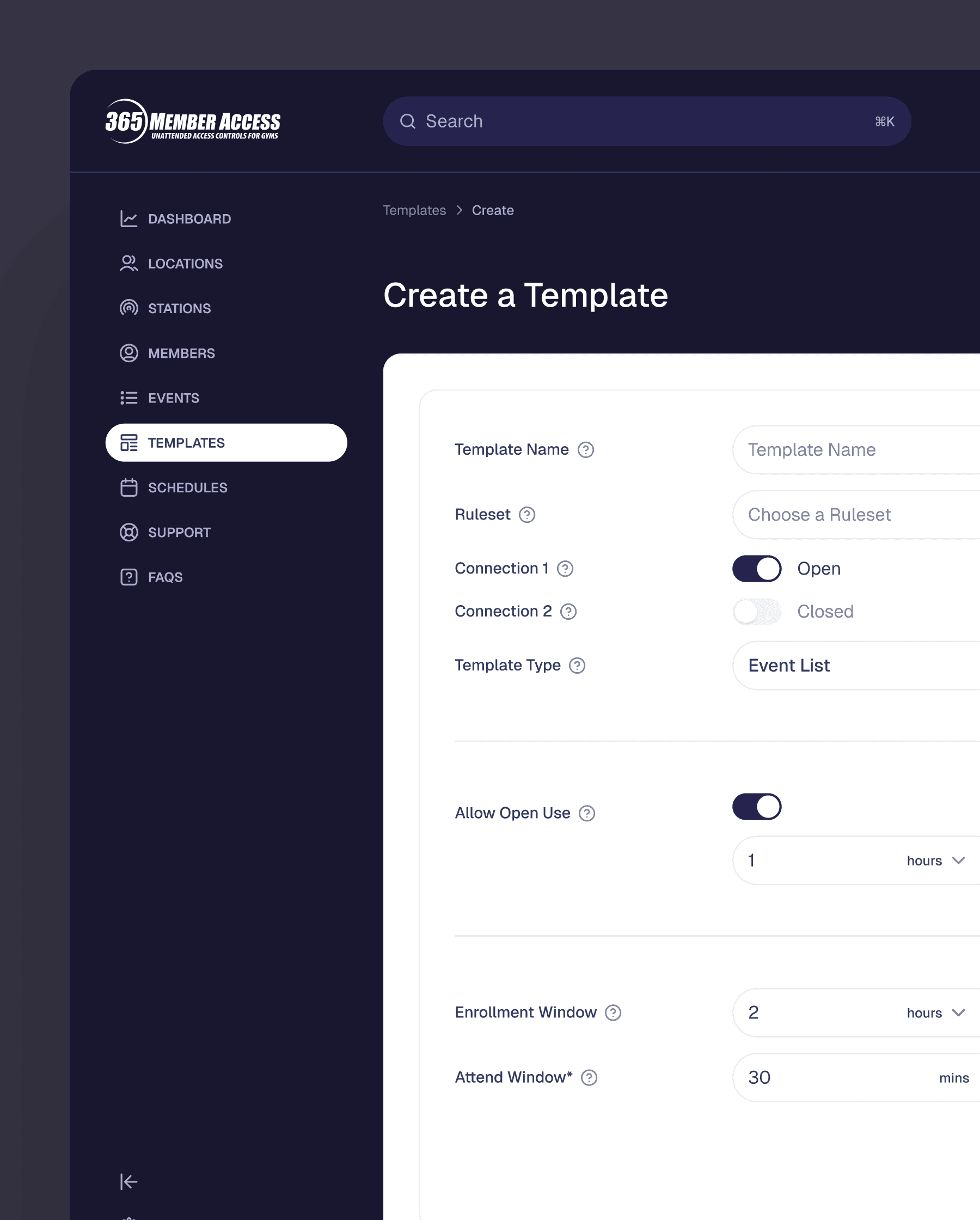This screenshot has height=1220, width=980.
Task: Click the Template Name input field
Action: point(856,450)
